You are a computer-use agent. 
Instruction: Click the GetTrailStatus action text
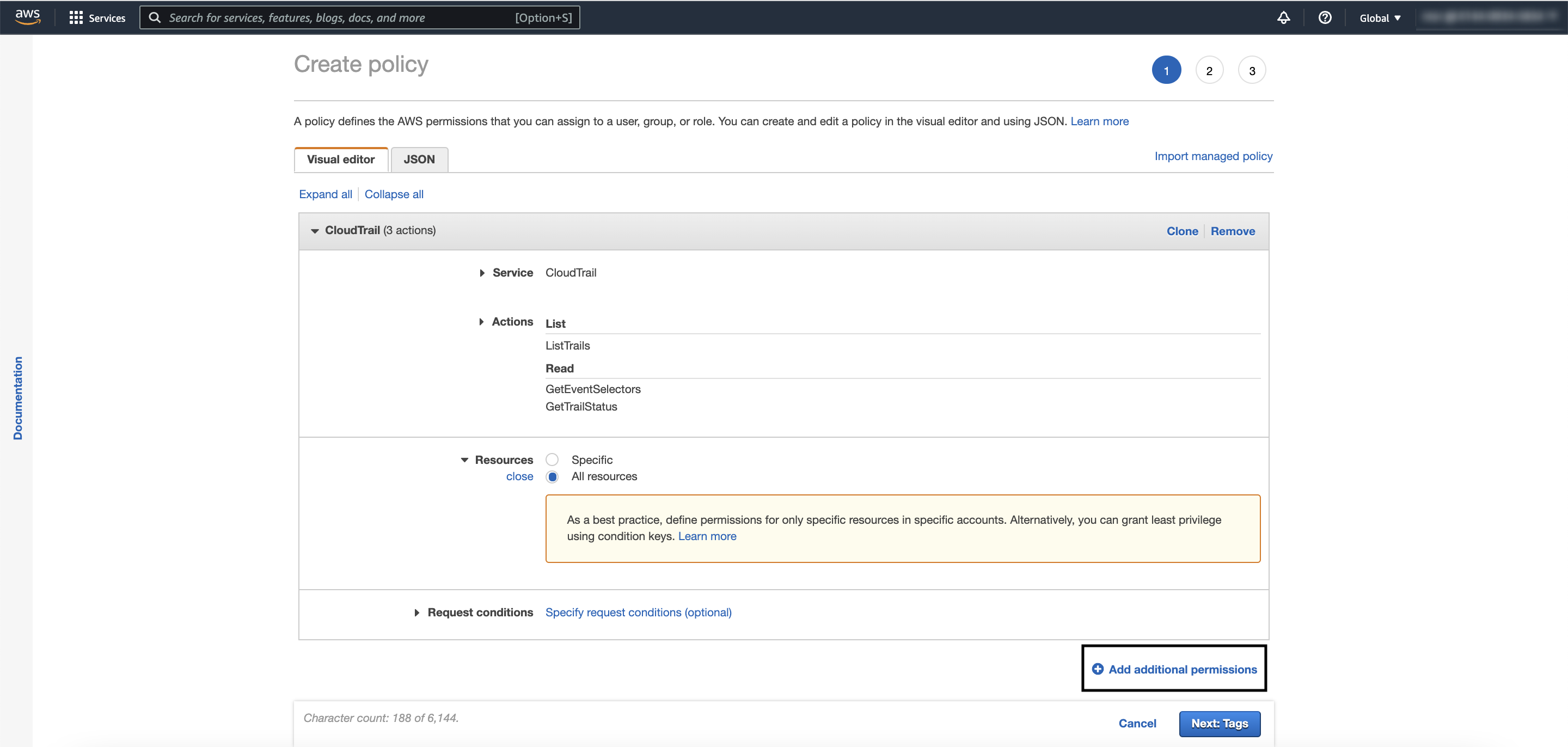(581, 407)
